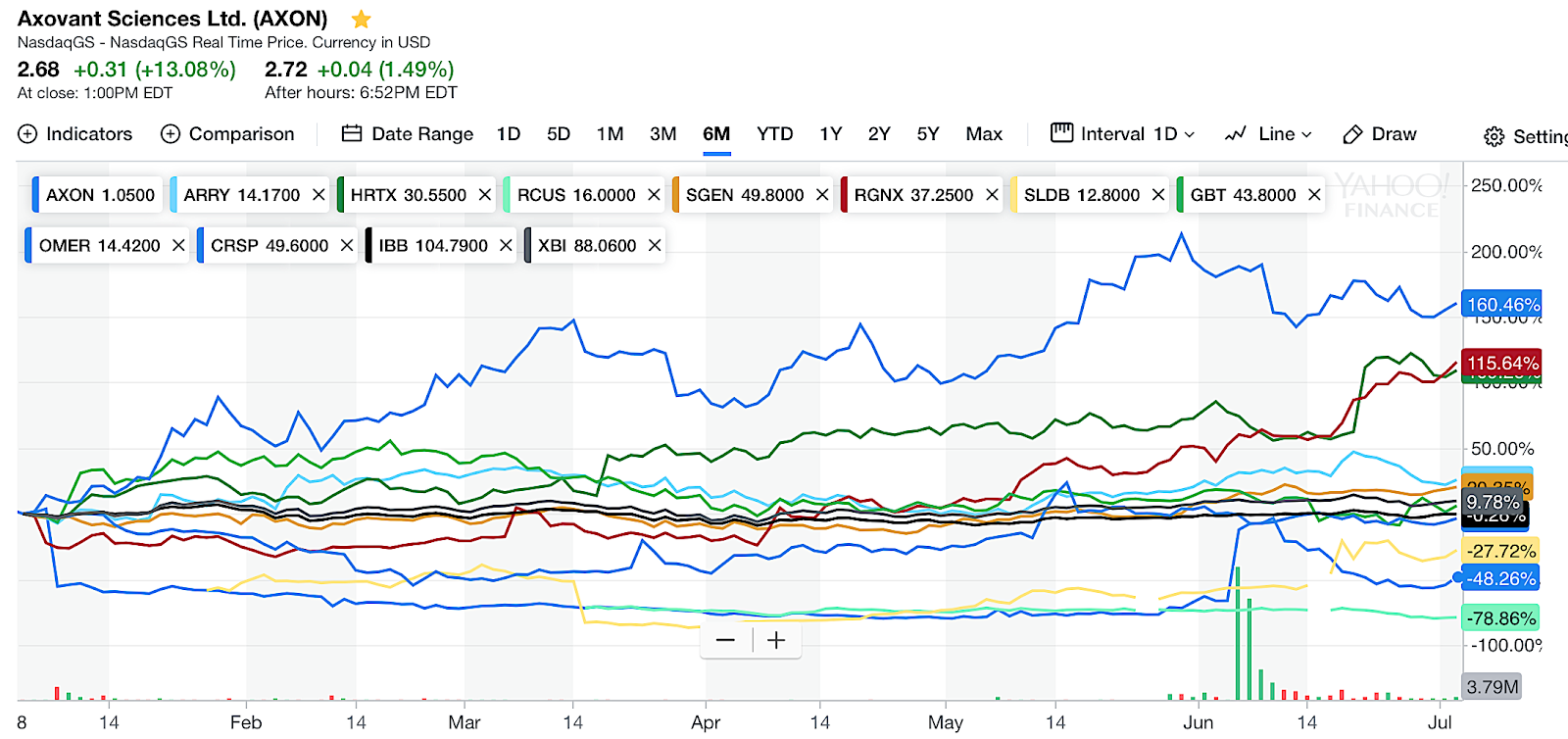Viewport: 1568px width, 739px height.
Task: Remove XBI comparison with its X
Action: [x=655, y=245]
